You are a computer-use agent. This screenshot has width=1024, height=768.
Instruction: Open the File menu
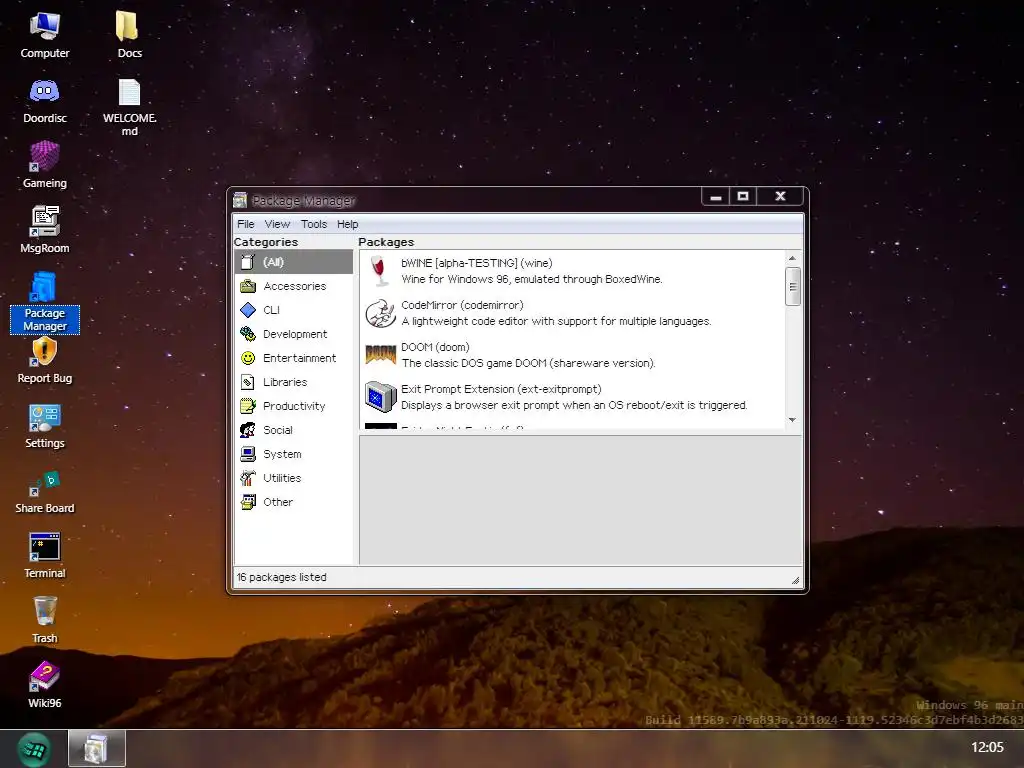(246, 224)
